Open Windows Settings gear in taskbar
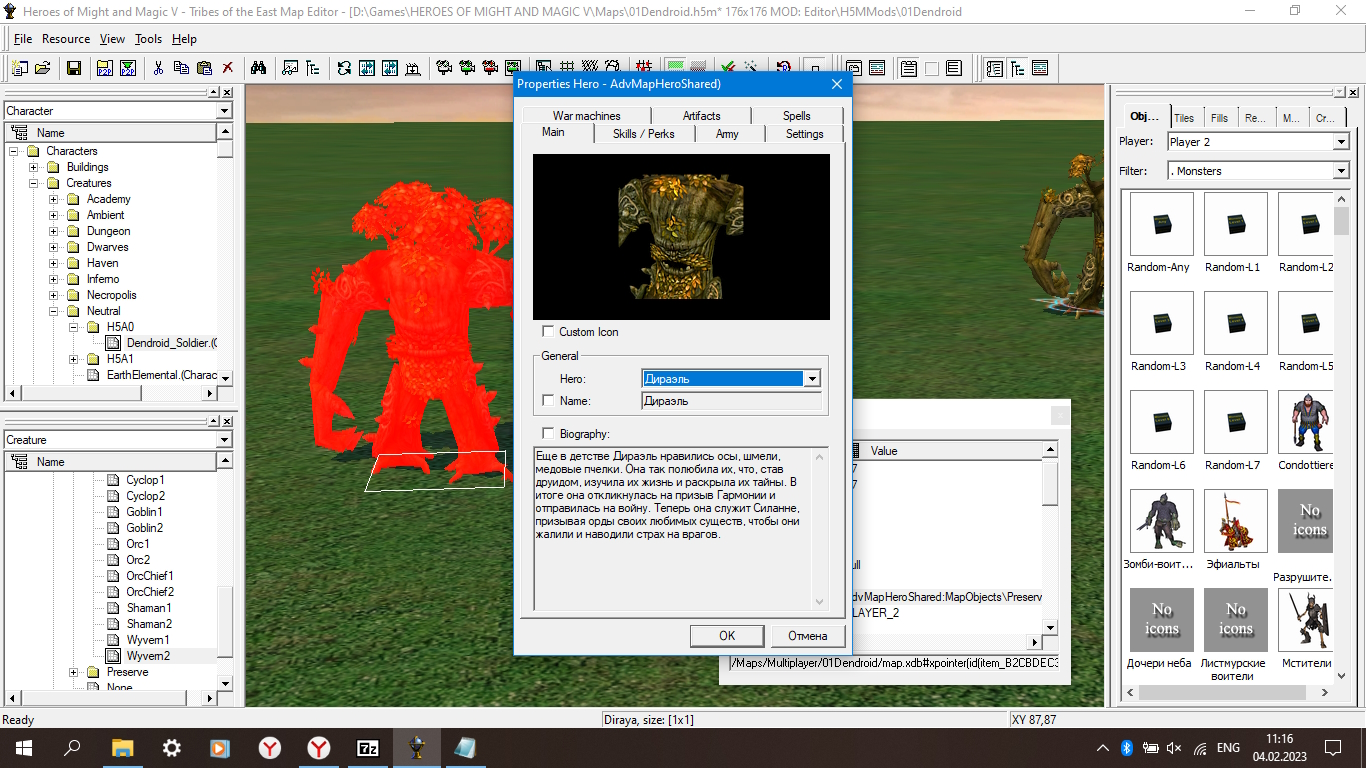The image size is (1366, 768). pyautogui.click(x=171, y=747)
